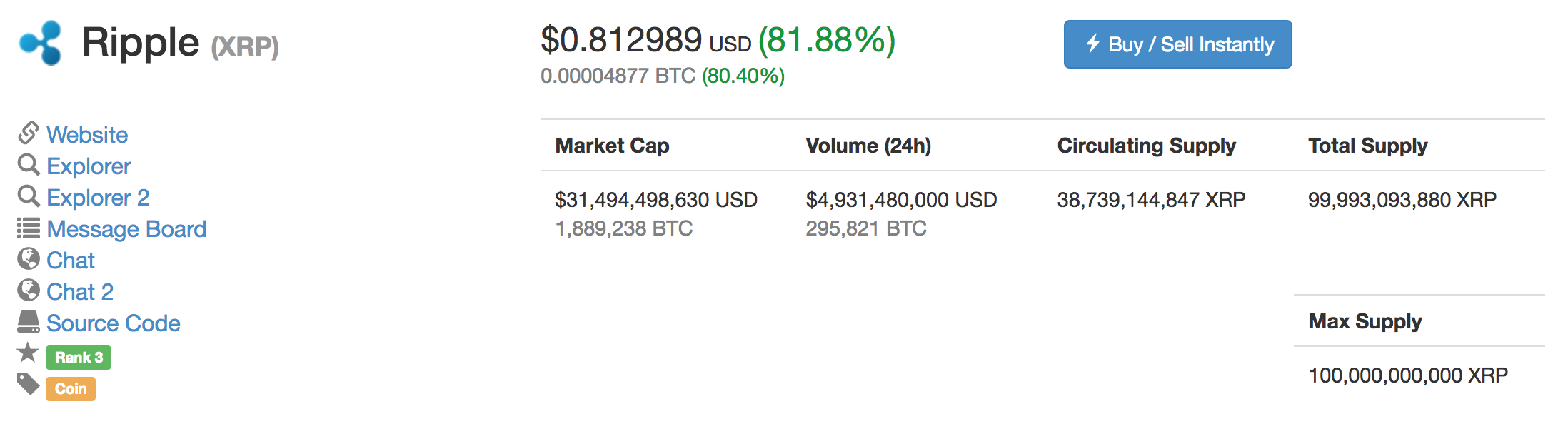Viewport: 1568px width, 444px height.
Task: Click the Market Cap column header
Action: pos(612,146)
